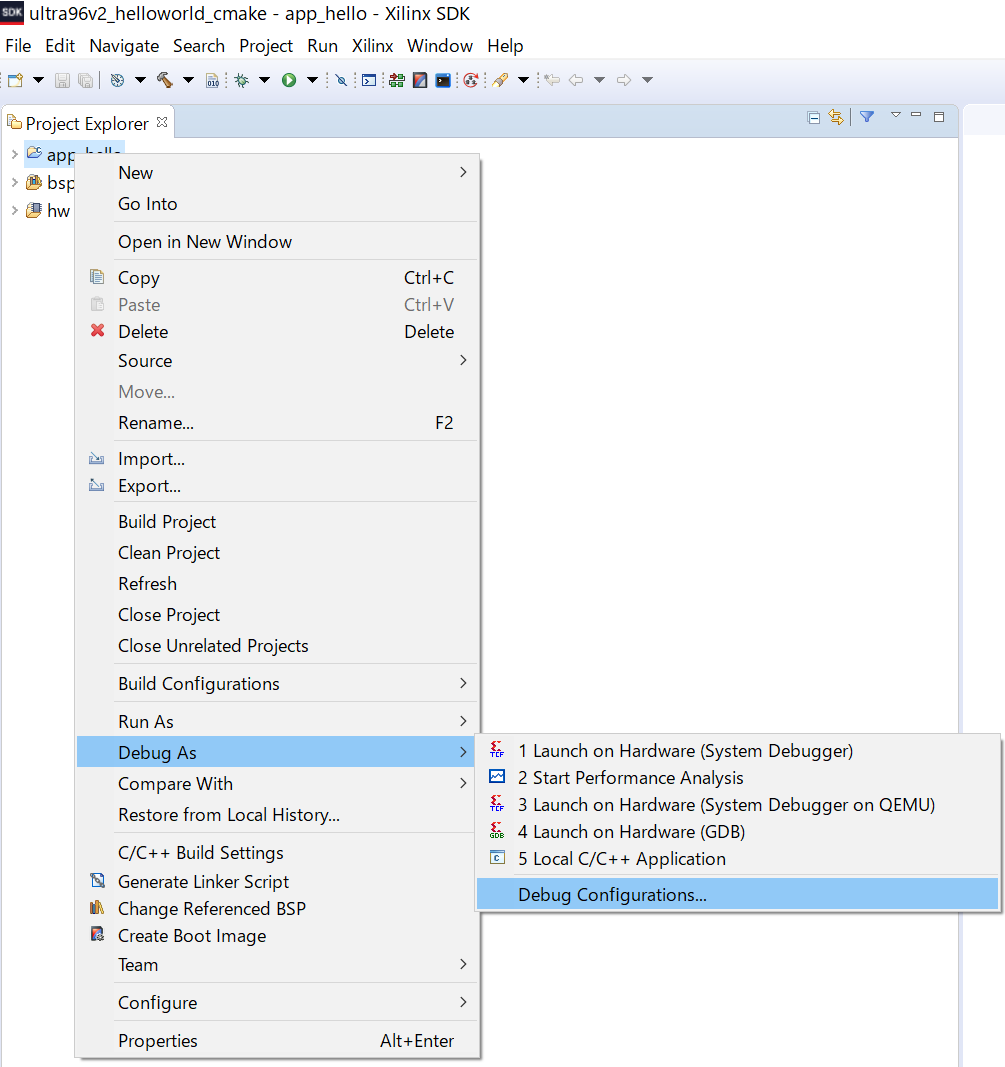
Task: Expand the app_hello project tree node
Action: 14,154
